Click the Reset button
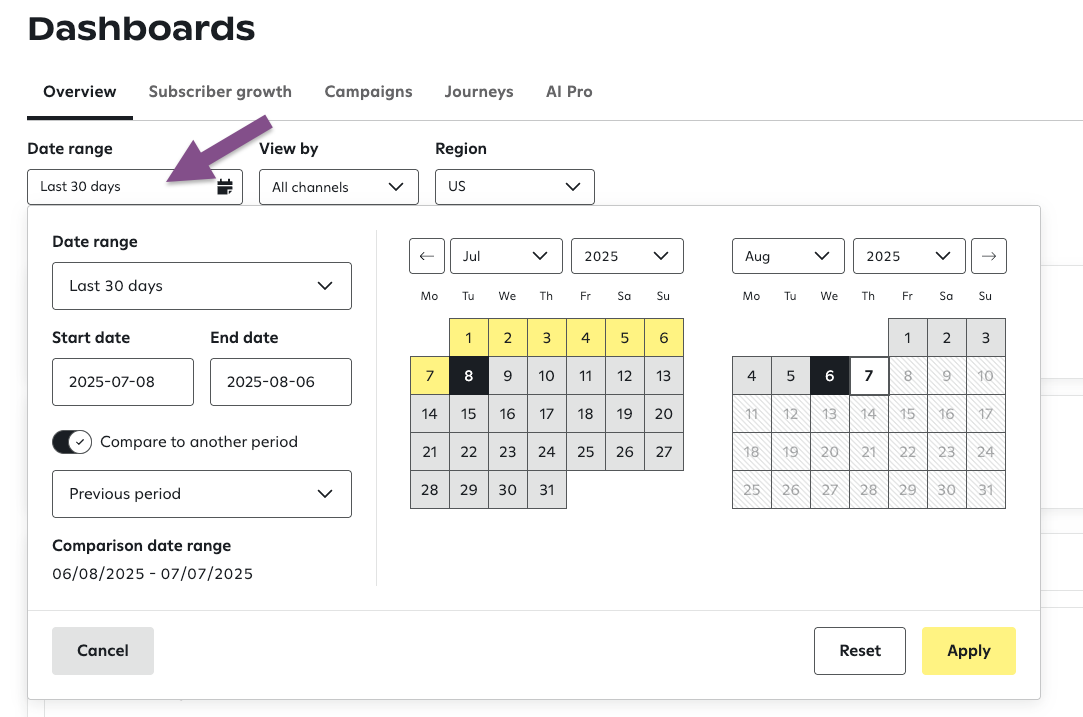 (860, 651)
